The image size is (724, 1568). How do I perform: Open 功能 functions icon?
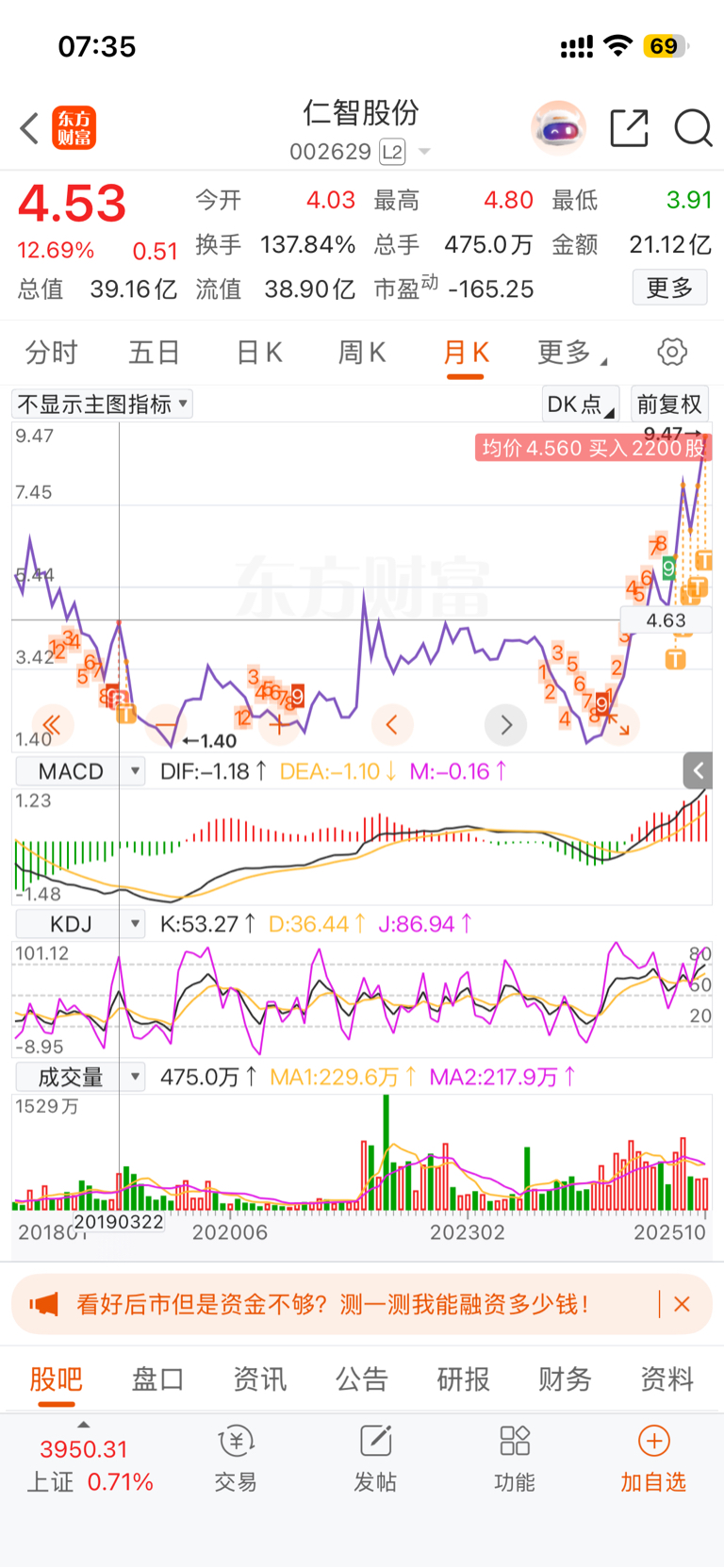pos(515,1459)
